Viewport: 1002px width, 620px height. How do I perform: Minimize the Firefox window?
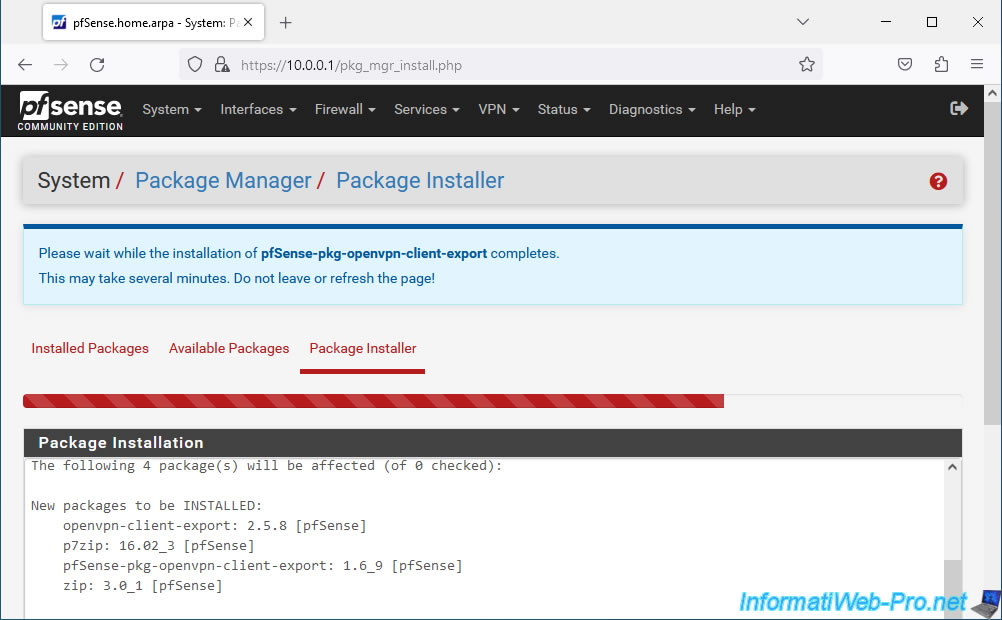pos(886,22)
